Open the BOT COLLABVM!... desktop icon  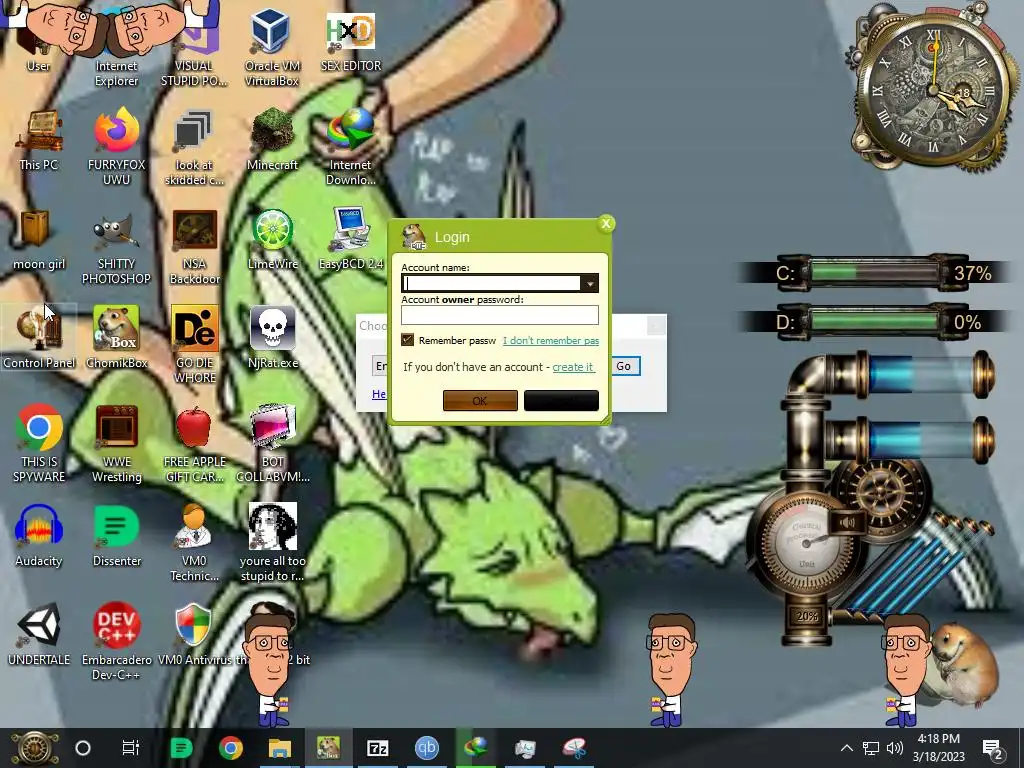coord(272,444)
